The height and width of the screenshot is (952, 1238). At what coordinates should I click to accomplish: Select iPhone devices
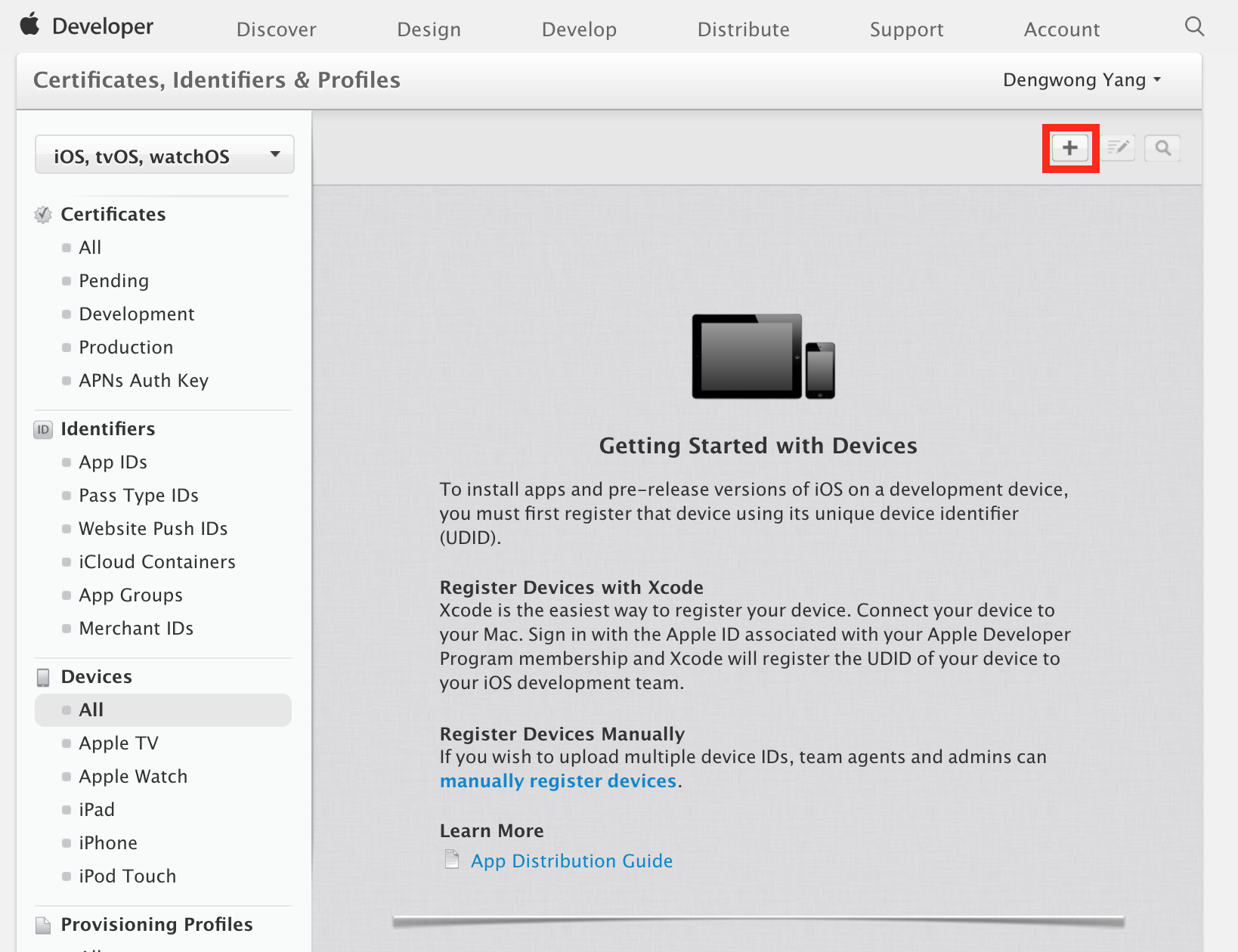(108, 843)
